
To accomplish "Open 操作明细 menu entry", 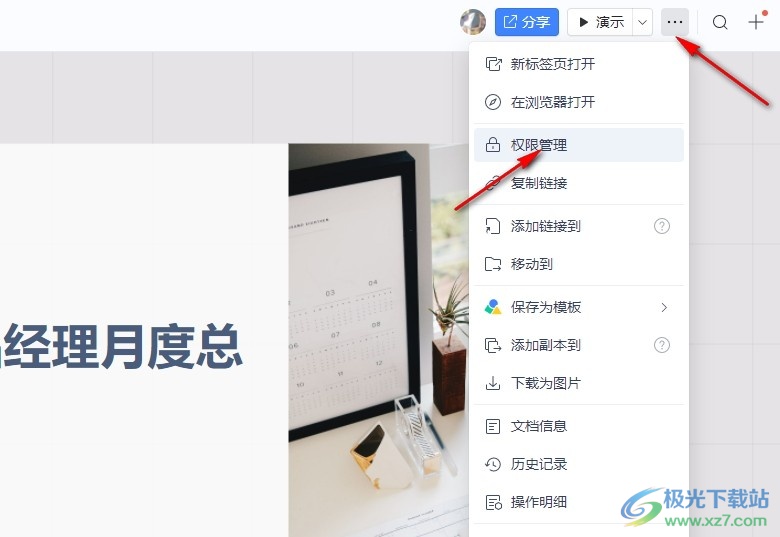I will click(x=579, y=502).
